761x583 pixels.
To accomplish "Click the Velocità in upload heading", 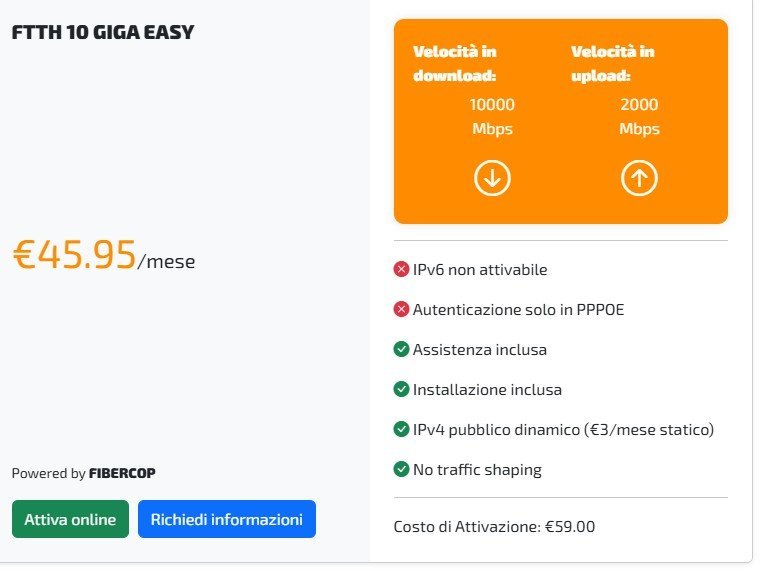I will pos(611,63).
